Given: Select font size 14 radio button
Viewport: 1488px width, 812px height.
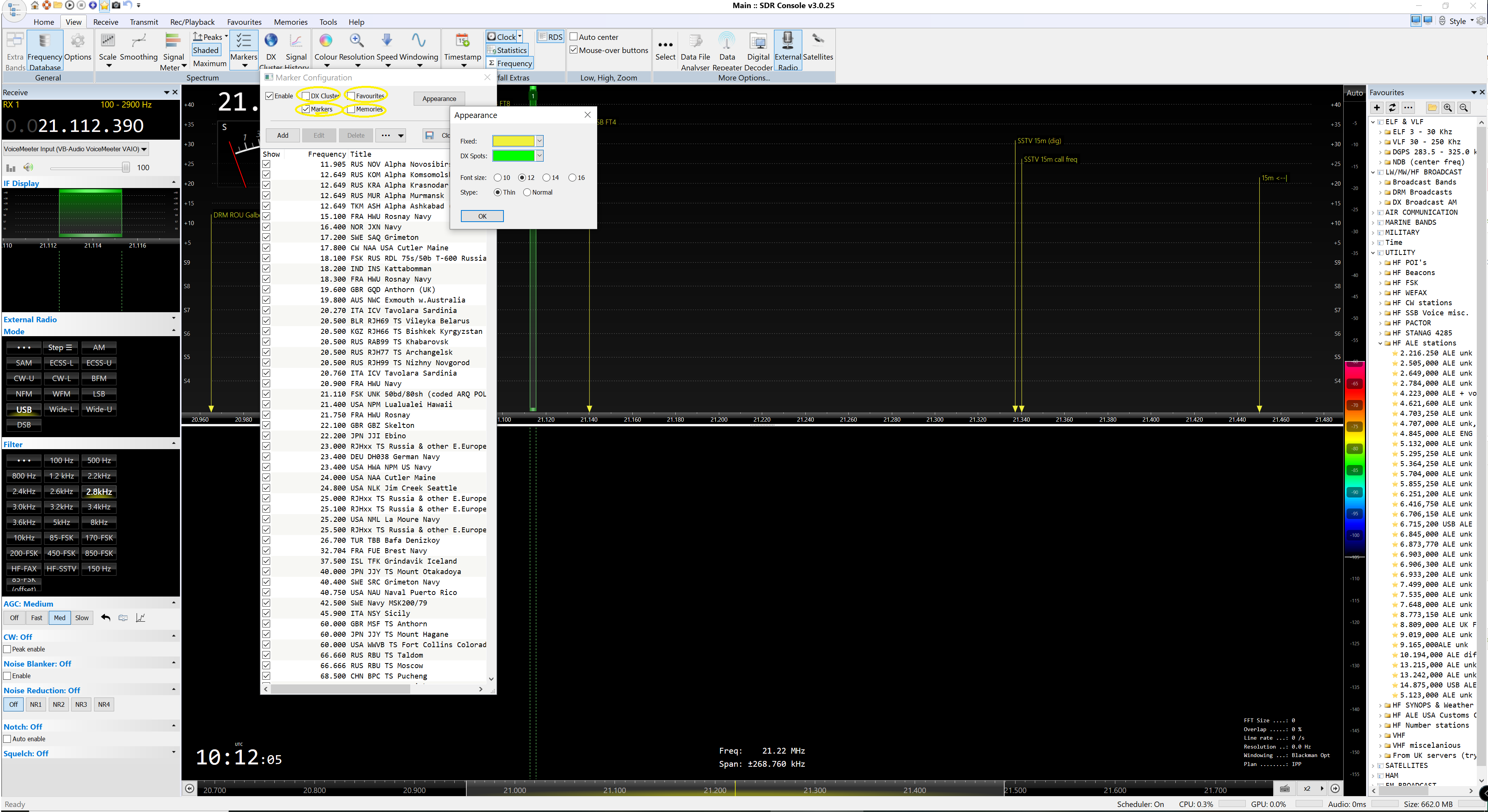Looking at the screenshot, I should (546, 178).
